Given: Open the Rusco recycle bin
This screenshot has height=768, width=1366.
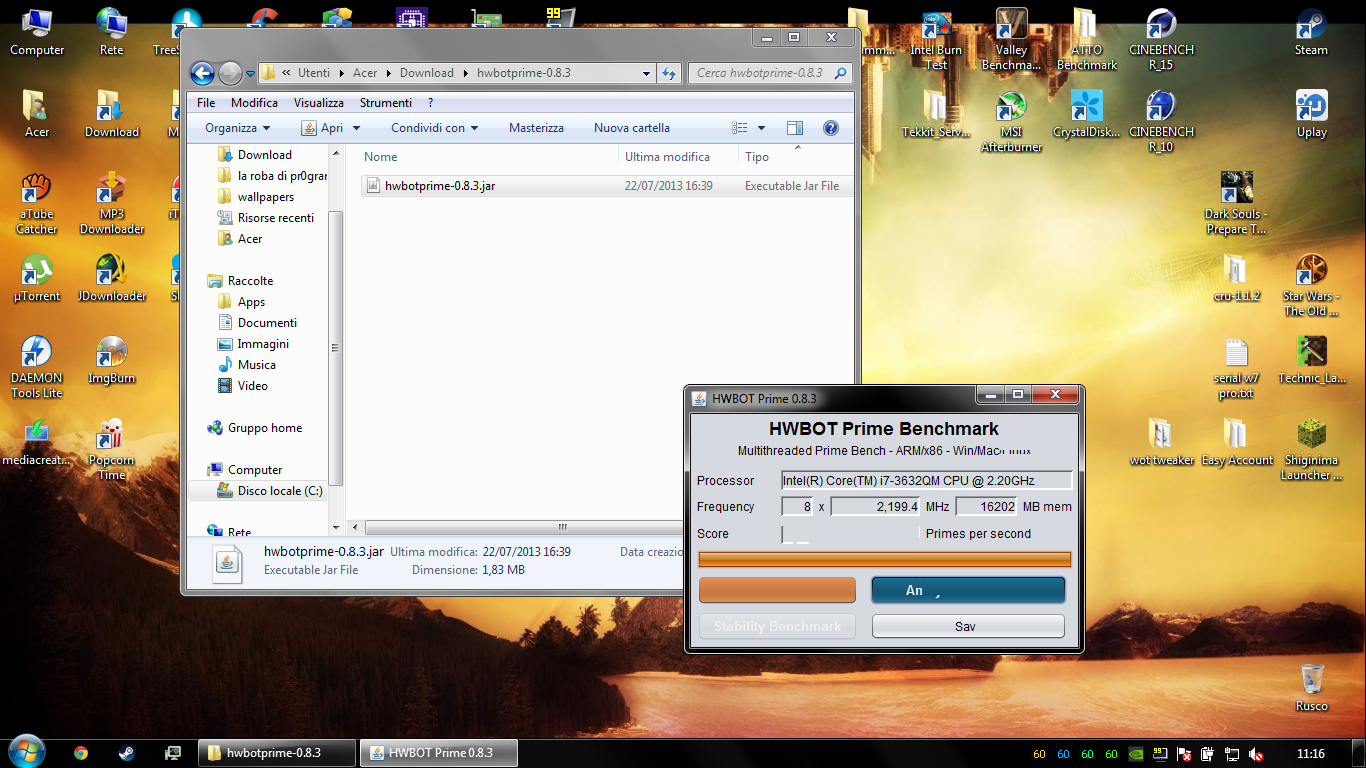Looking at the screenshot, I should pyautogui.click(x=1311, y=688).
